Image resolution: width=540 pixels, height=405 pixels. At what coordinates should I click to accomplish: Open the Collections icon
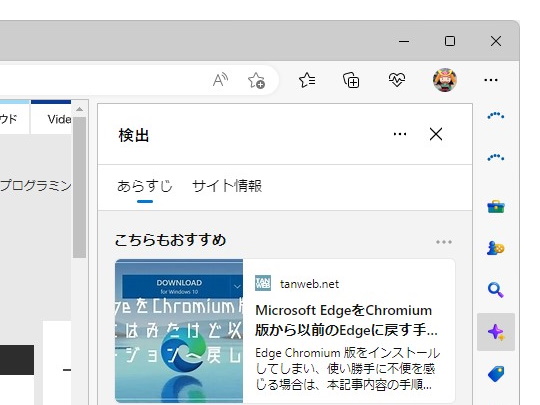click(x=351, y=80)
